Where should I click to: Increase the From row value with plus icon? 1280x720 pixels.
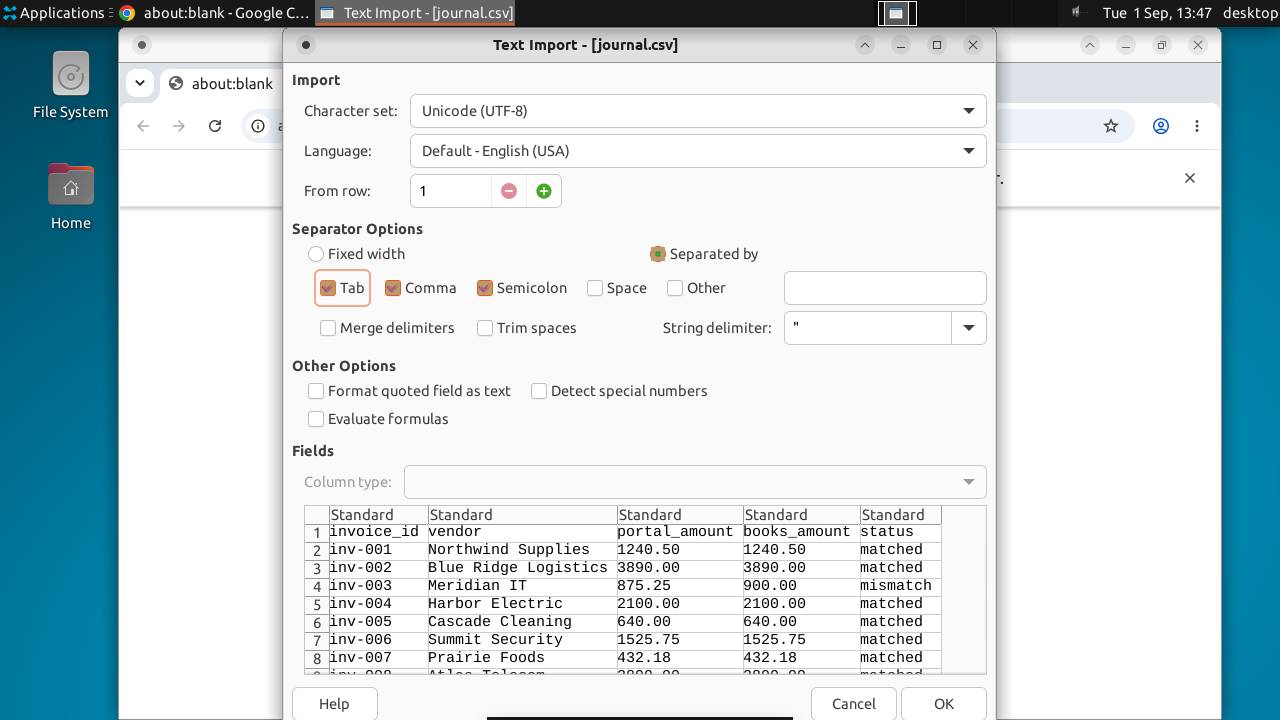[x=544, y=191]
